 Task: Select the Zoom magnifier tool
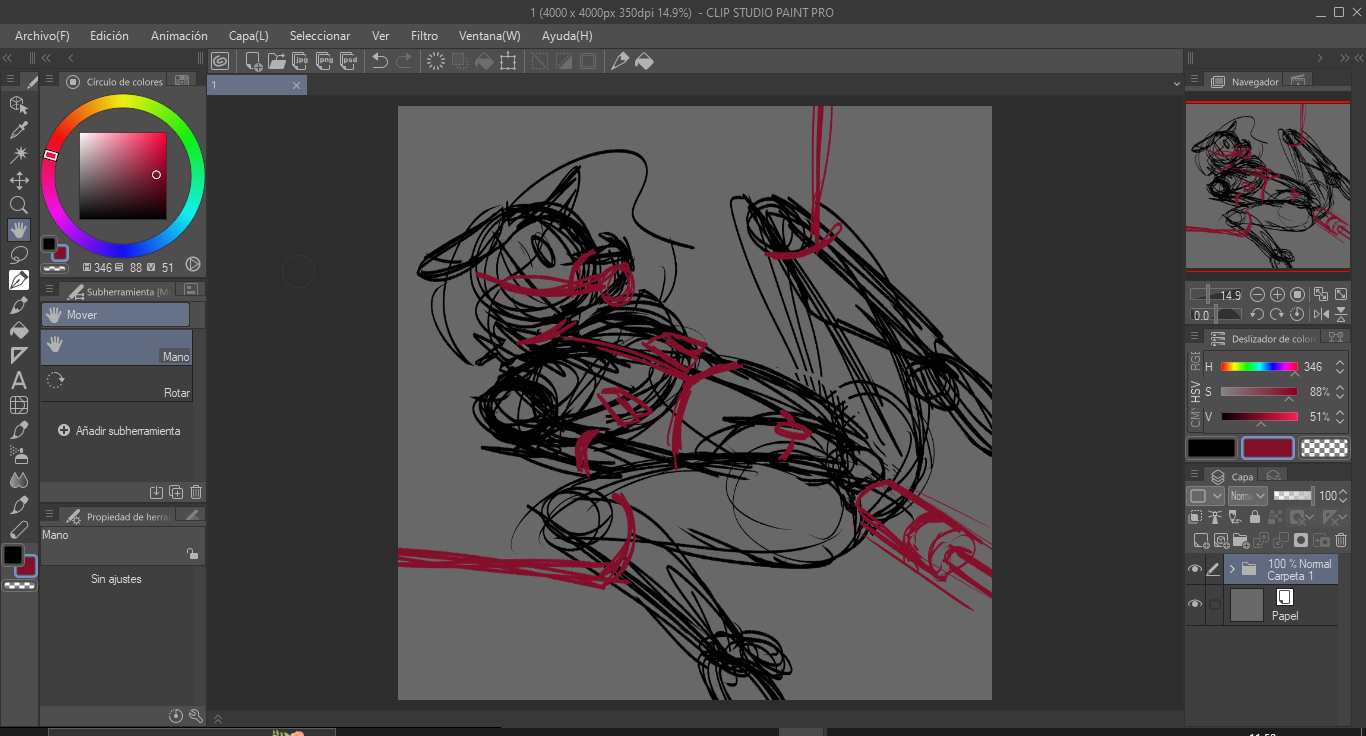pos(19,205)
